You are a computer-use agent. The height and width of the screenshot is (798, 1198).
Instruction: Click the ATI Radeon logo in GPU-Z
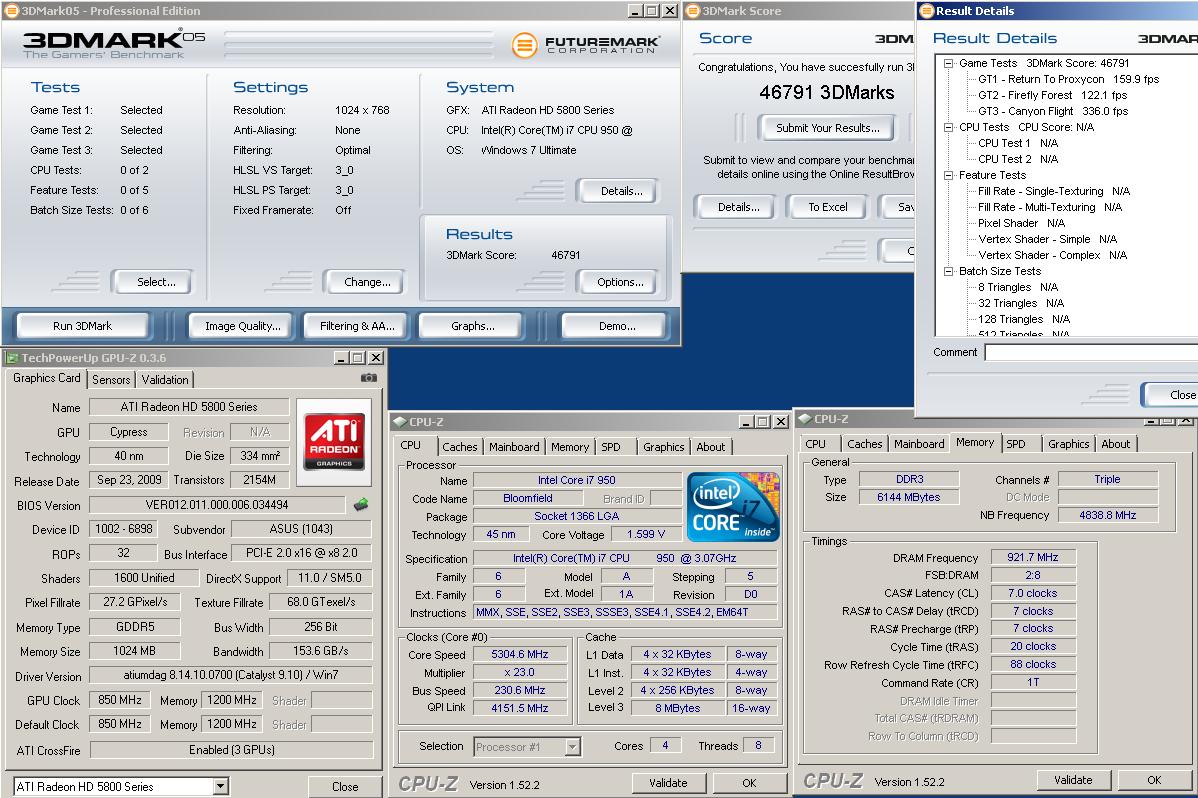pyautogui.click(x=334, y=442)
